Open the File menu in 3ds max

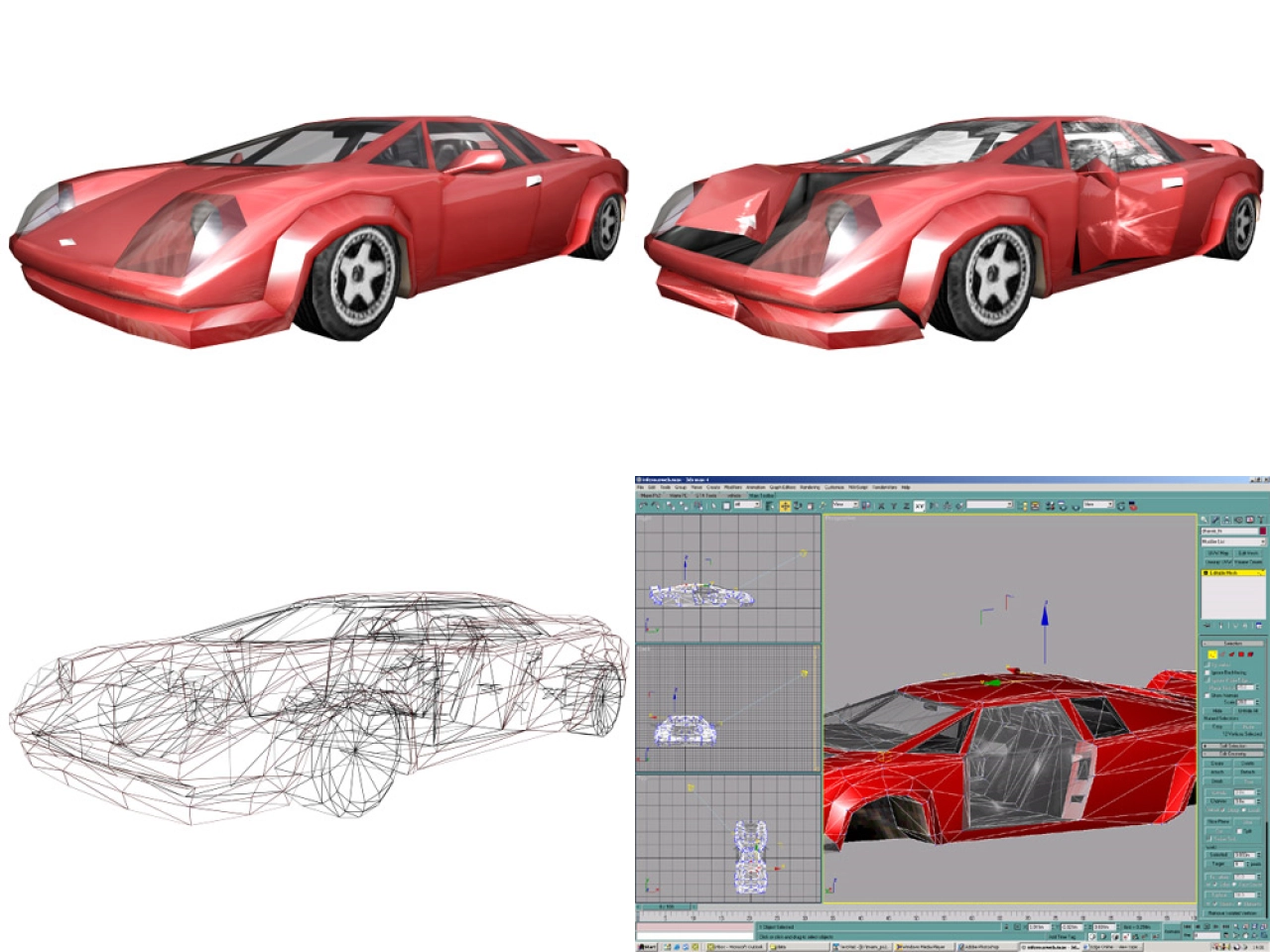coord(640,487)
